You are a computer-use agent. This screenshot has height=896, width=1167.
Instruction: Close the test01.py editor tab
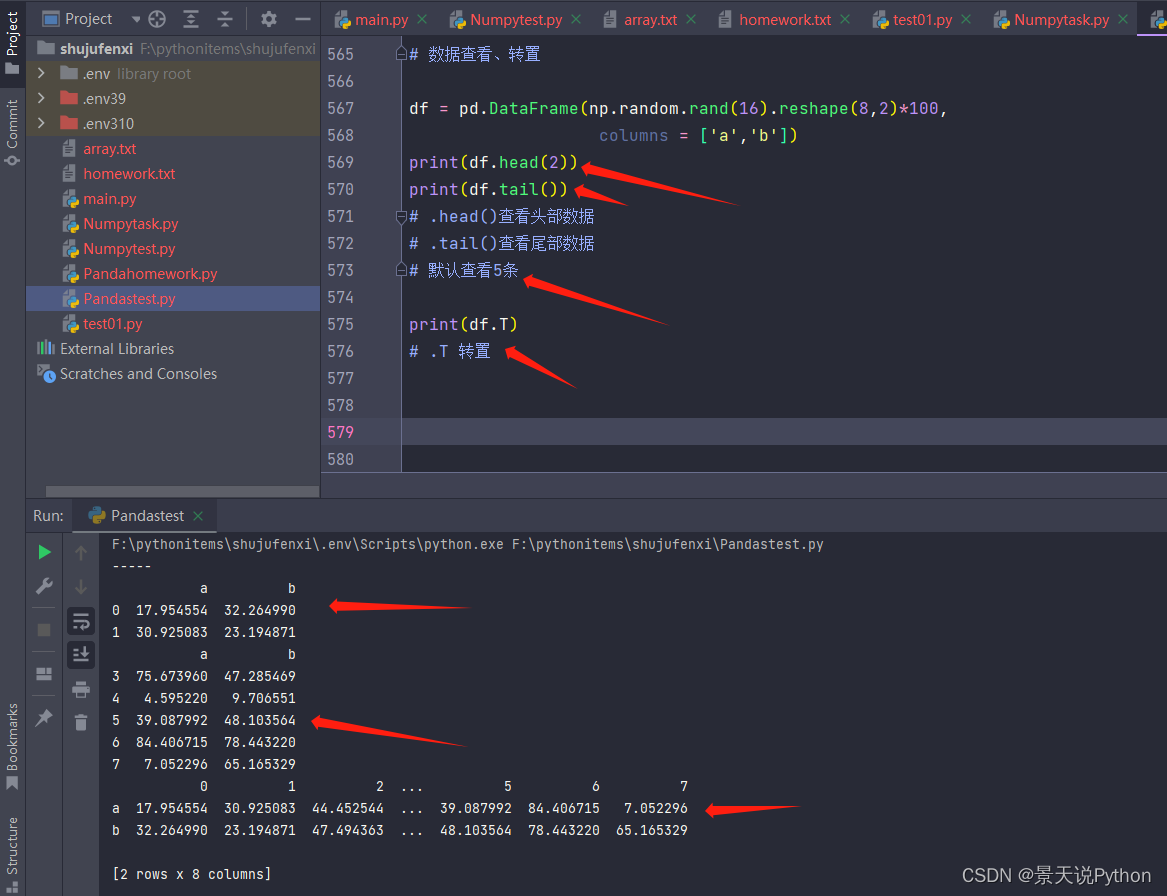point(966,19)
